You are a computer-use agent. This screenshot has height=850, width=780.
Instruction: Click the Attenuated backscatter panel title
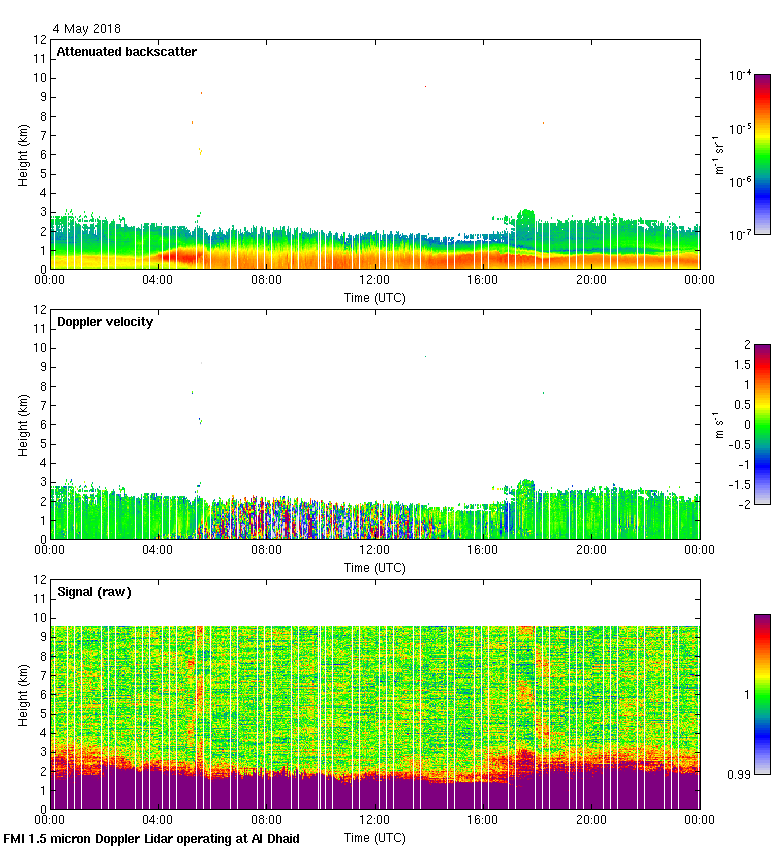[x=126, y=52]
